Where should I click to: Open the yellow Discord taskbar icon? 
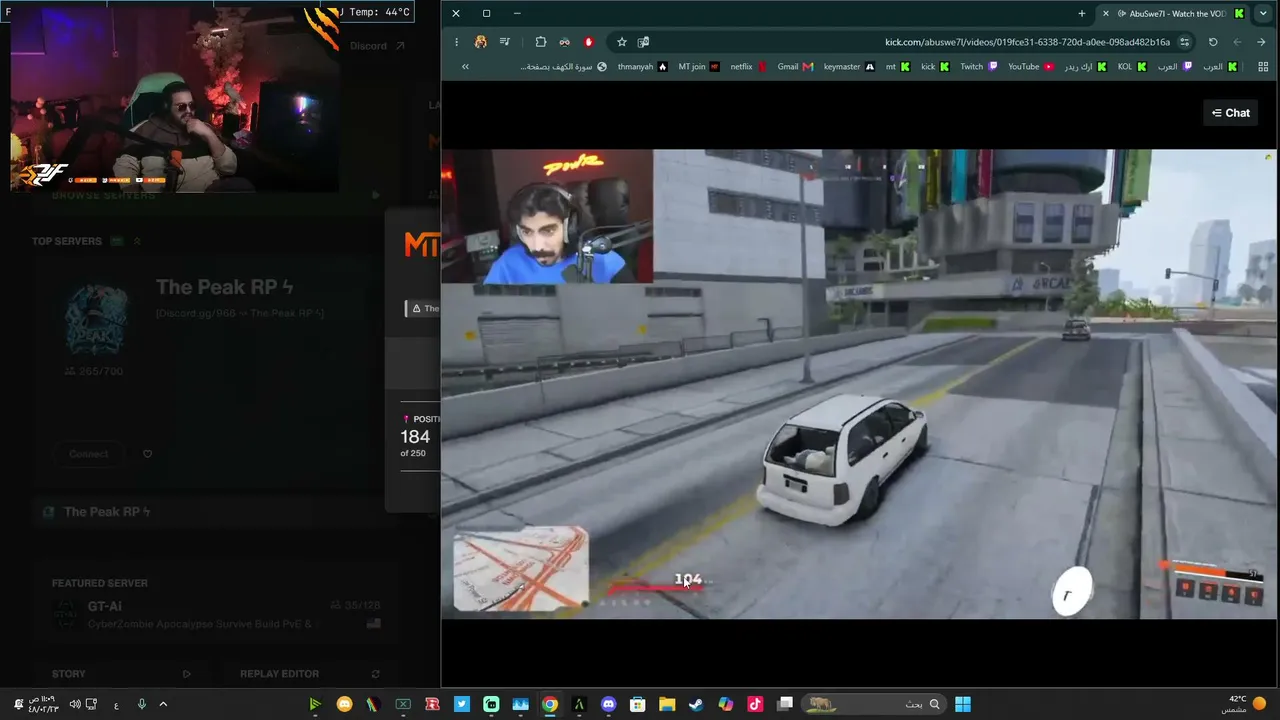345,704
